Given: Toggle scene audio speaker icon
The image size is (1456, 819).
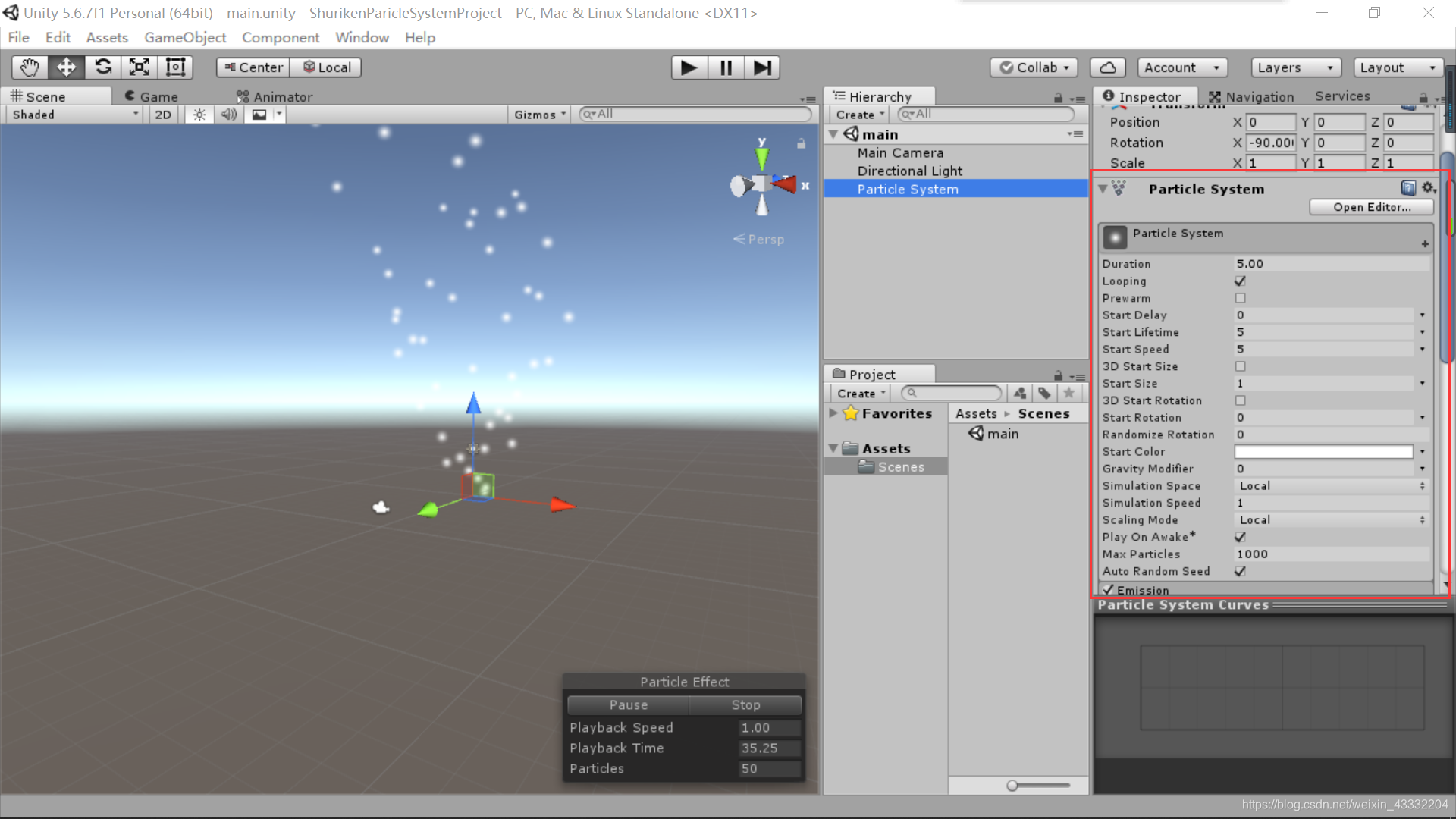Looking at the screenshot, I should (x=228, y=115).
